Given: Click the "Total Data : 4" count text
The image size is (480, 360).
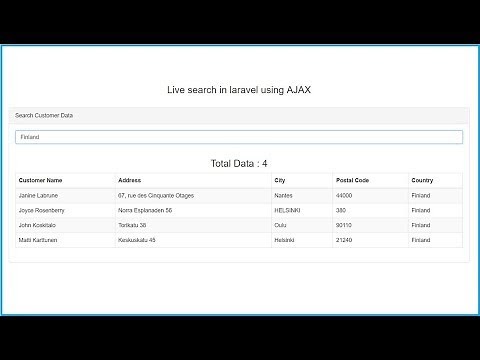Looking at the screenshot, I should click(239, 163).
